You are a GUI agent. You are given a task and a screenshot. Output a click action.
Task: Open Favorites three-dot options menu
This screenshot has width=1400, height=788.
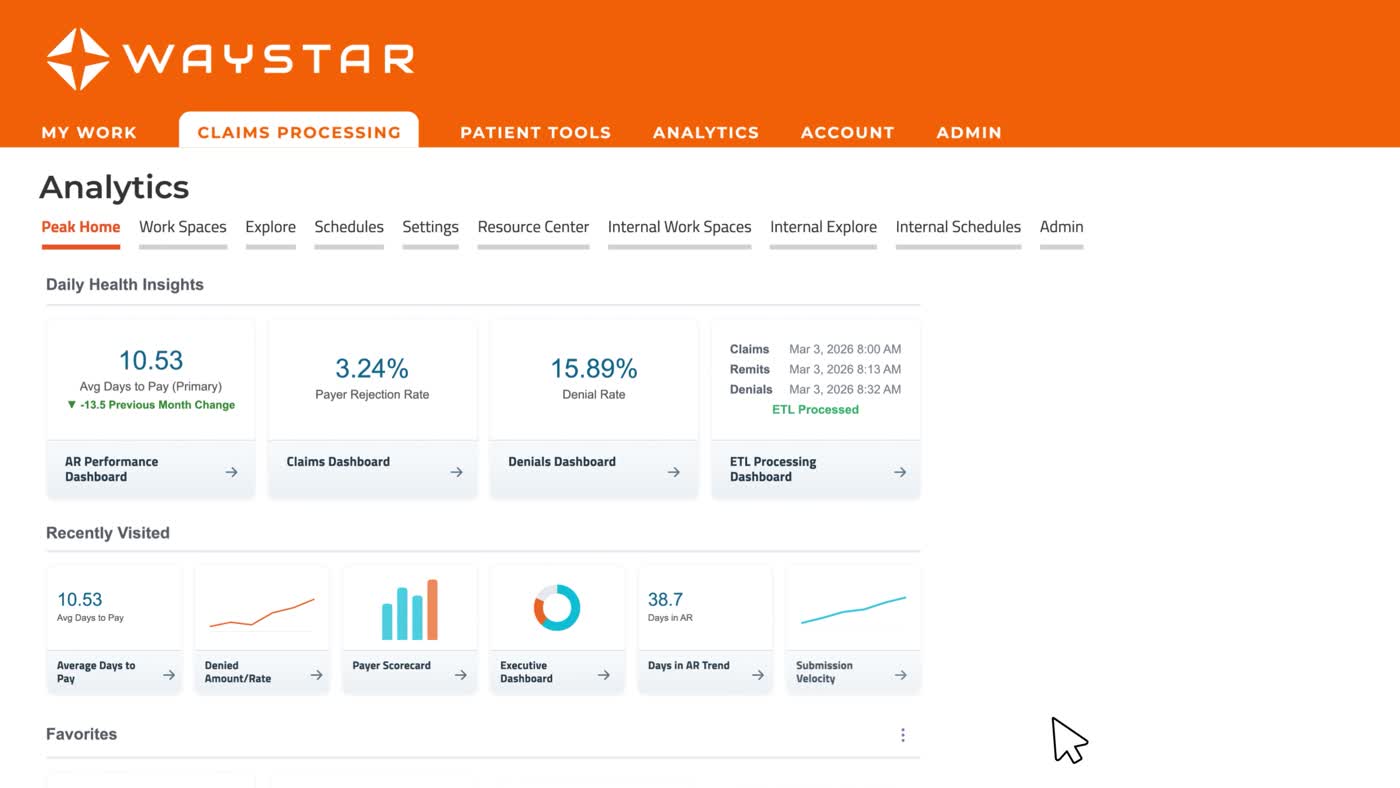903,735
